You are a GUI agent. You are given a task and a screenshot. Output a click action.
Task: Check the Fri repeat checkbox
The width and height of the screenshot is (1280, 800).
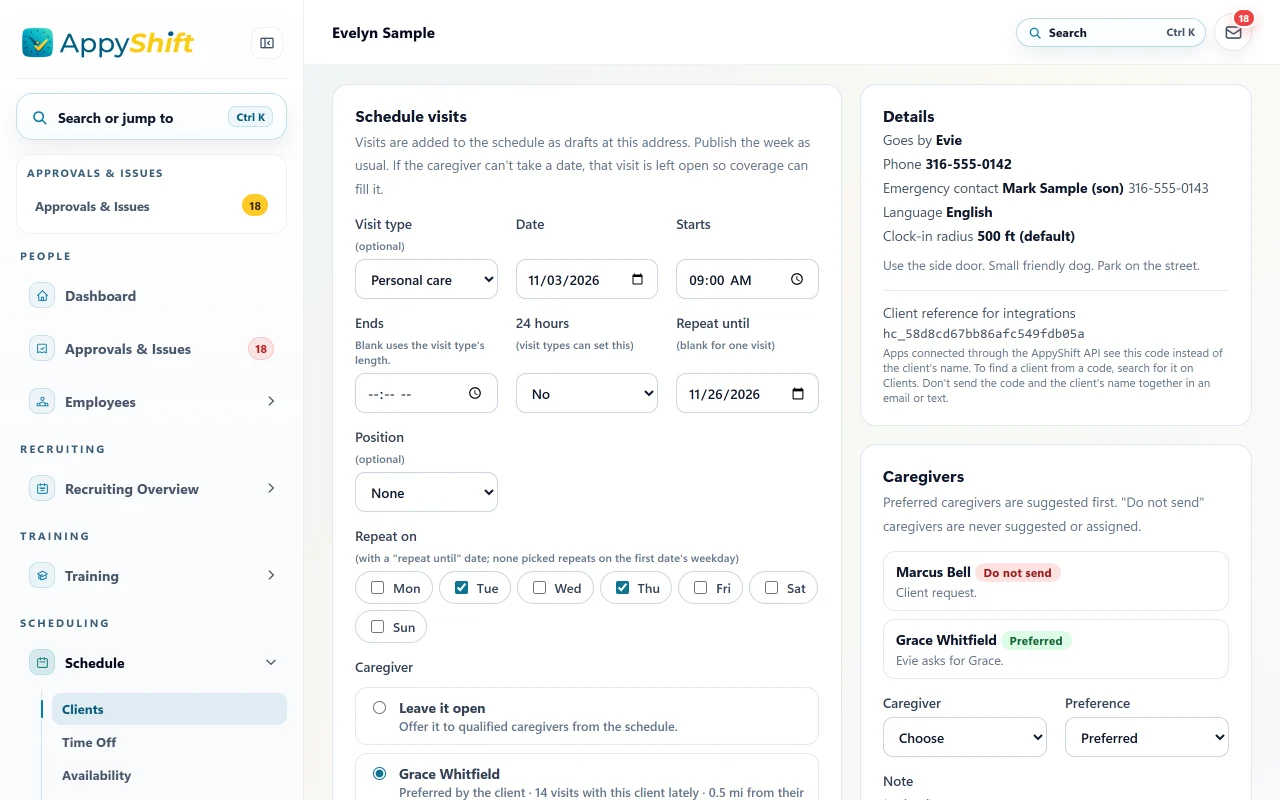tap(700, 588)
